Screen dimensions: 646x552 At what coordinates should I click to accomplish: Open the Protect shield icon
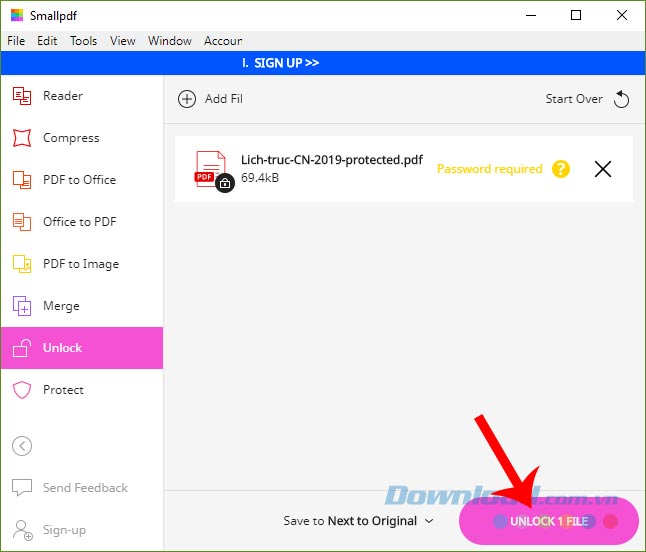(x=22, y=390)
